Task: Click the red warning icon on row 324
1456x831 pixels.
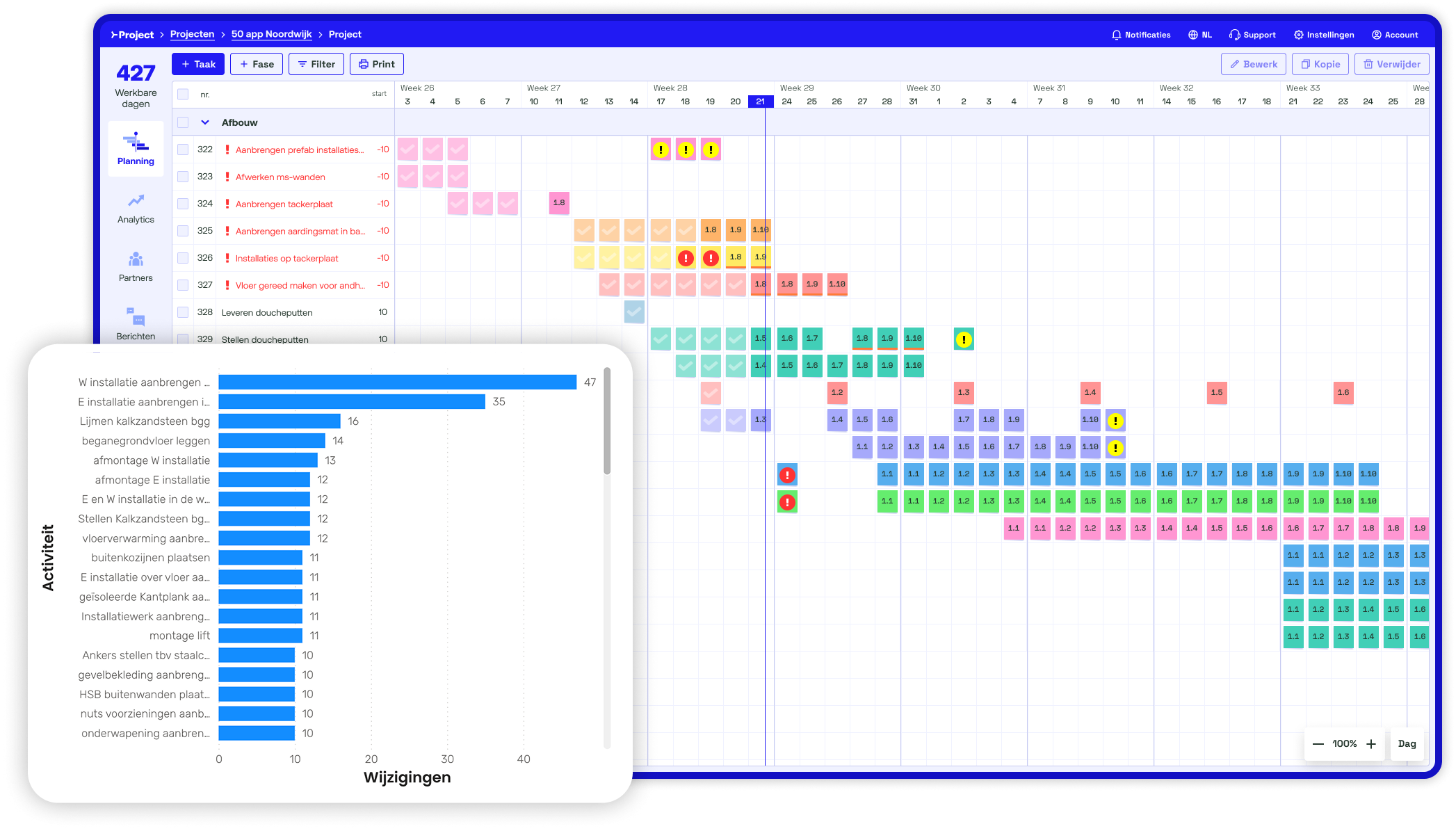Action: pos(227,204)
